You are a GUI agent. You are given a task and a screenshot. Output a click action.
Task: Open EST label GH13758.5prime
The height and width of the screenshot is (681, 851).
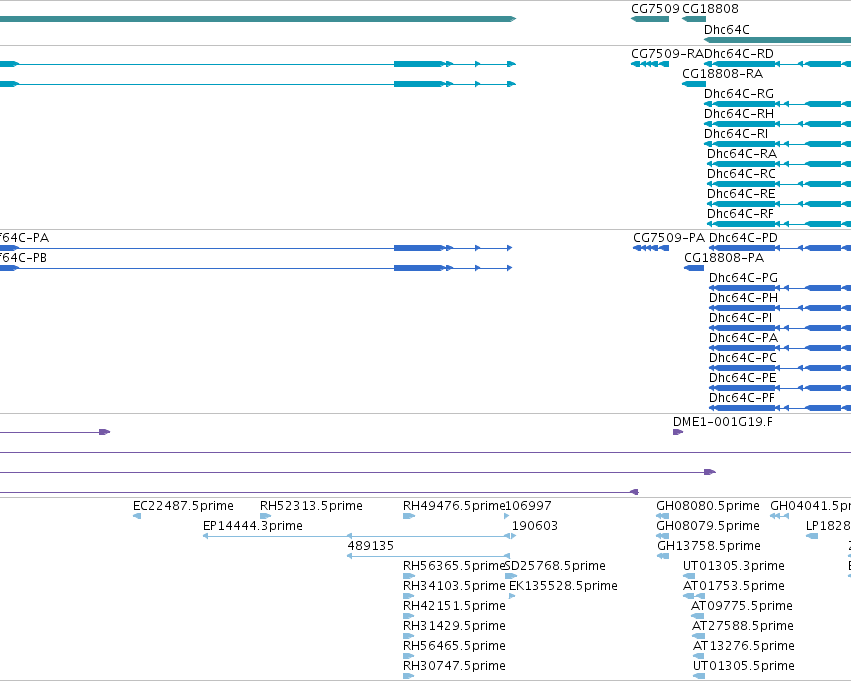click(709, 546)
